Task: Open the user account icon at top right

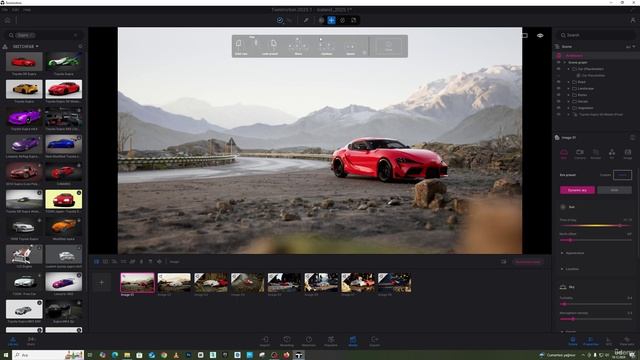Action: (x=633, y=20)
